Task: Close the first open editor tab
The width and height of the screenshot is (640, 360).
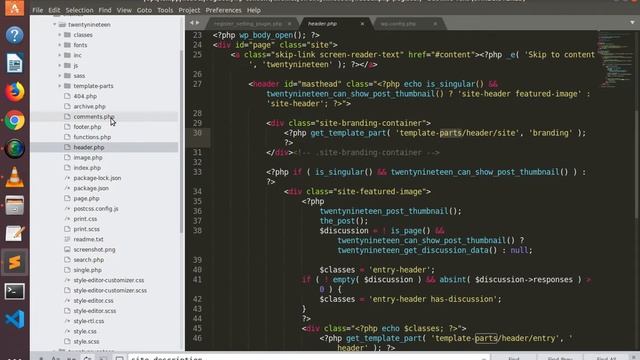Action: [289, 24]
